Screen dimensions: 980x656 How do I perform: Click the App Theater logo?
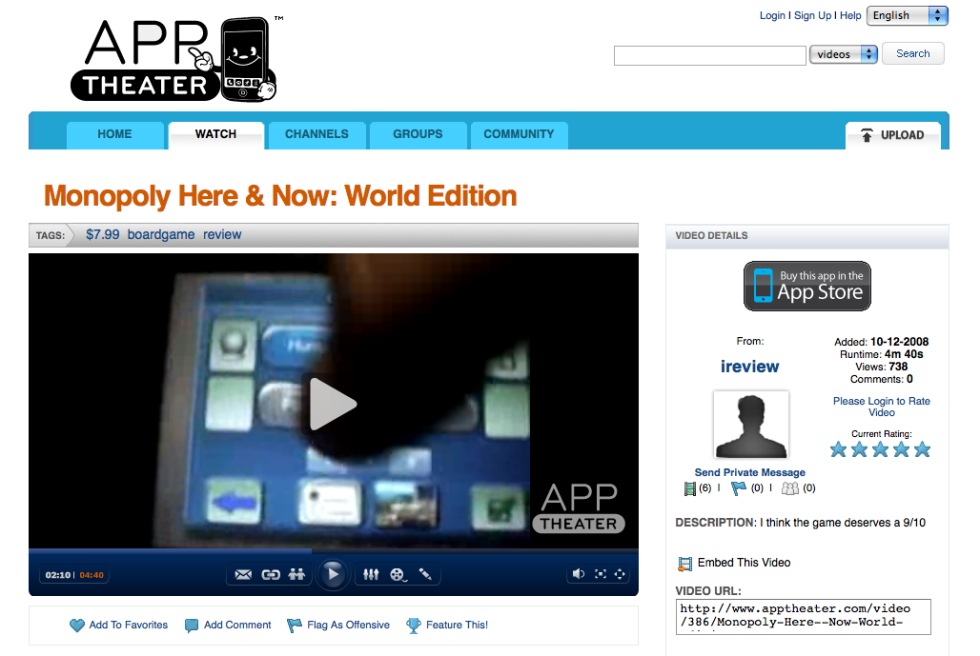175,59
